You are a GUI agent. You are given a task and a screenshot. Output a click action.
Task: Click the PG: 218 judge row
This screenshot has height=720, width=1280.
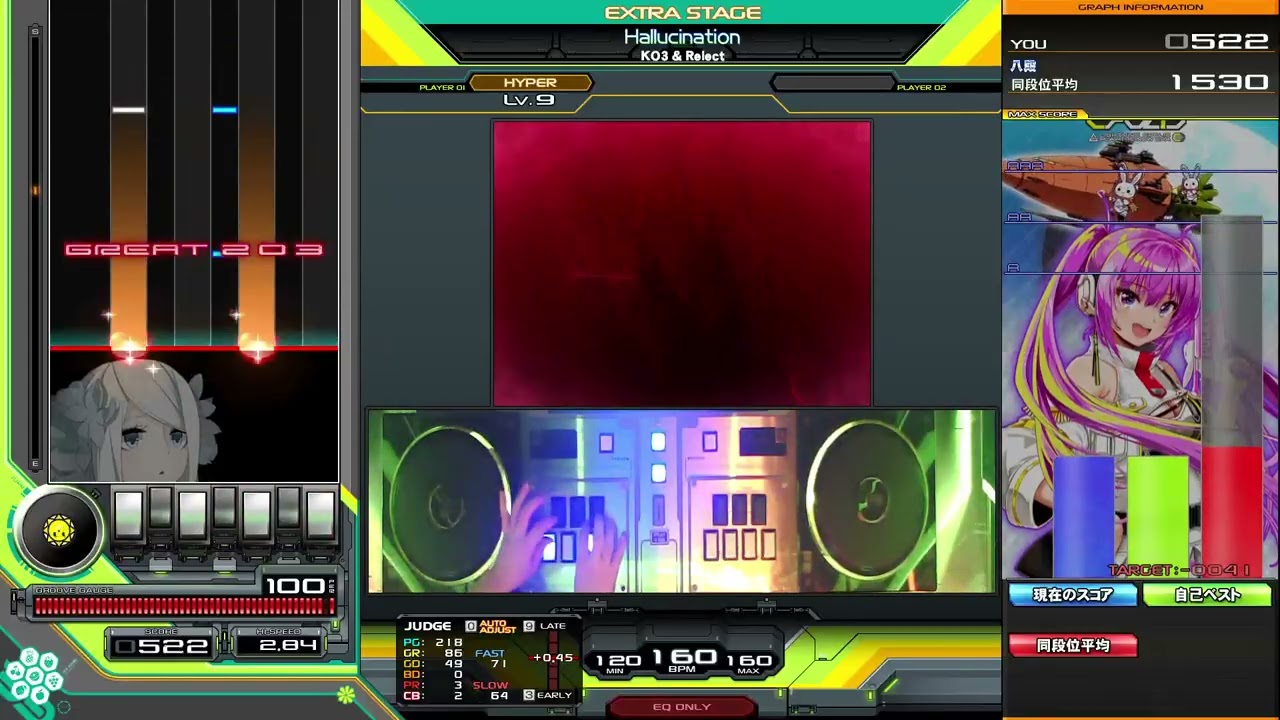click(x=433, y=643)
